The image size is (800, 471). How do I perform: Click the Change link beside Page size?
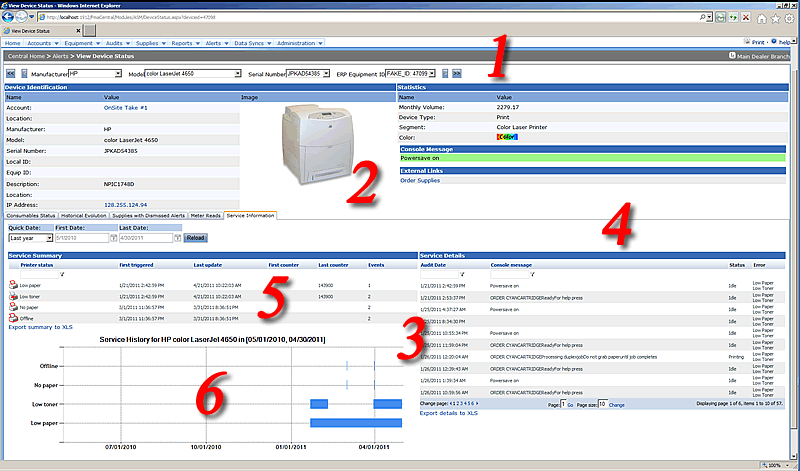click(x=617, y=405)
